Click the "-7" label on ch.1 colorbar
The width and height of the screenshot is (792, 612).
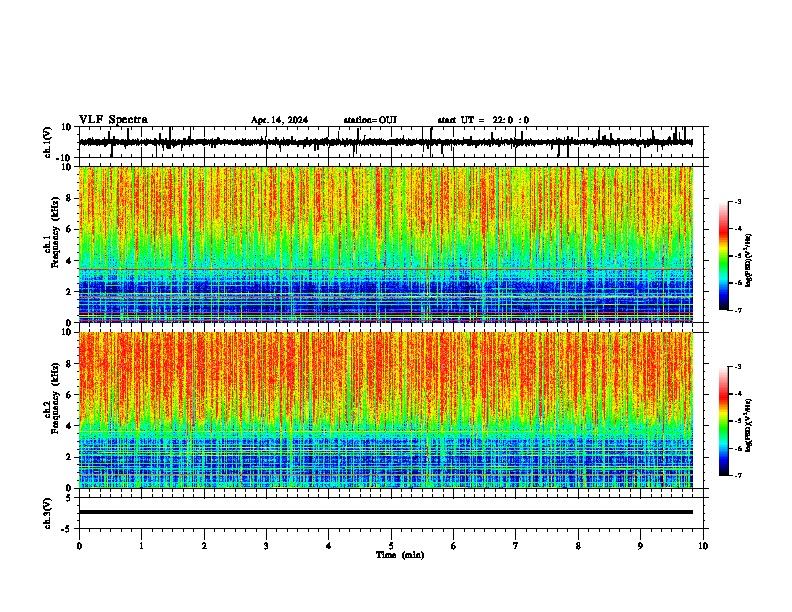[738, 311]
